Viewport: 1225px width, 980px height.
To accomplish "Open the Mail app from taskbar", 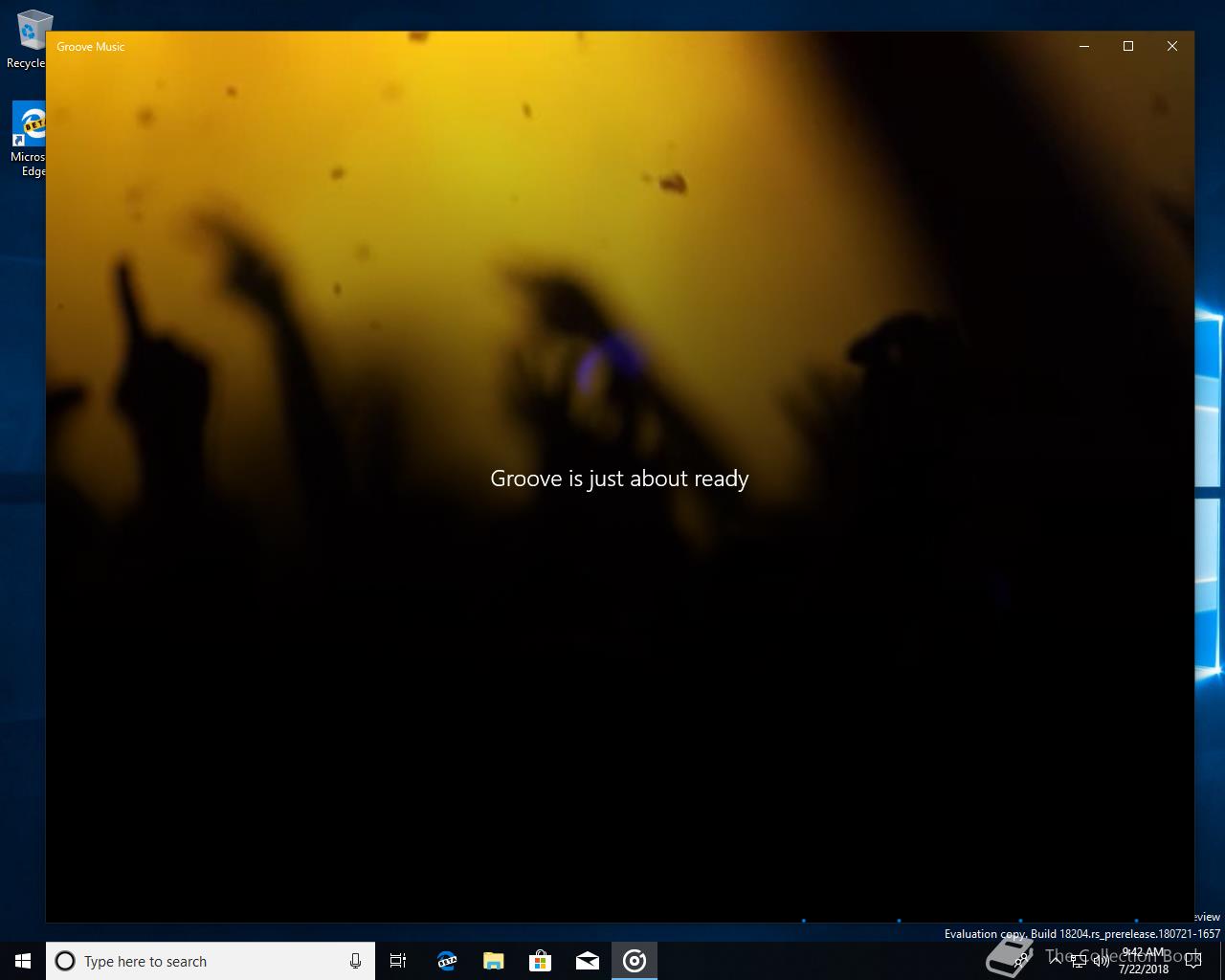I will click(588, 961).
